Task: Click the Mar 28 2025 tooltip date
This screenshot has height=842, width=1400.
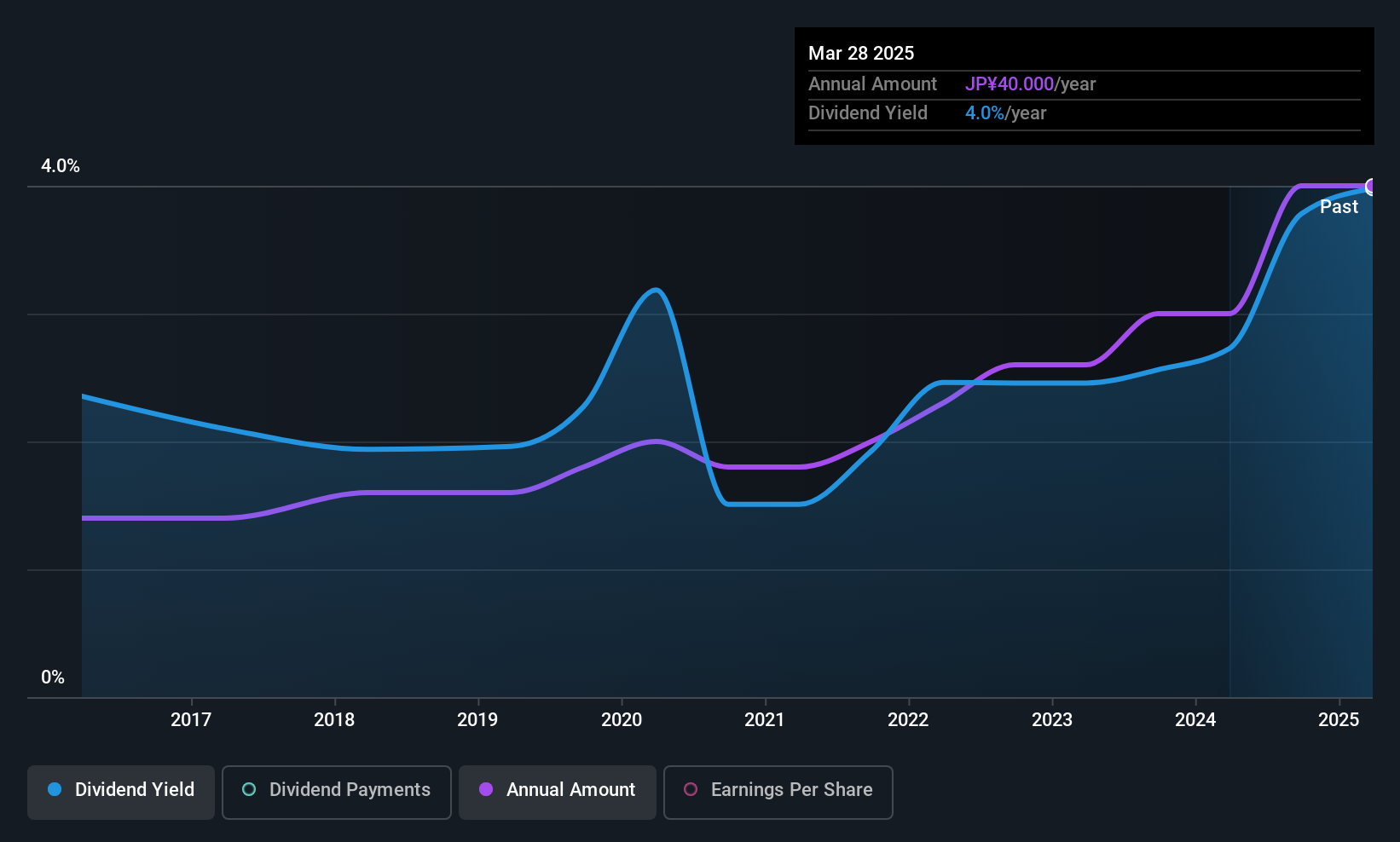Action: pyautogui.click(x=861, y=54)
